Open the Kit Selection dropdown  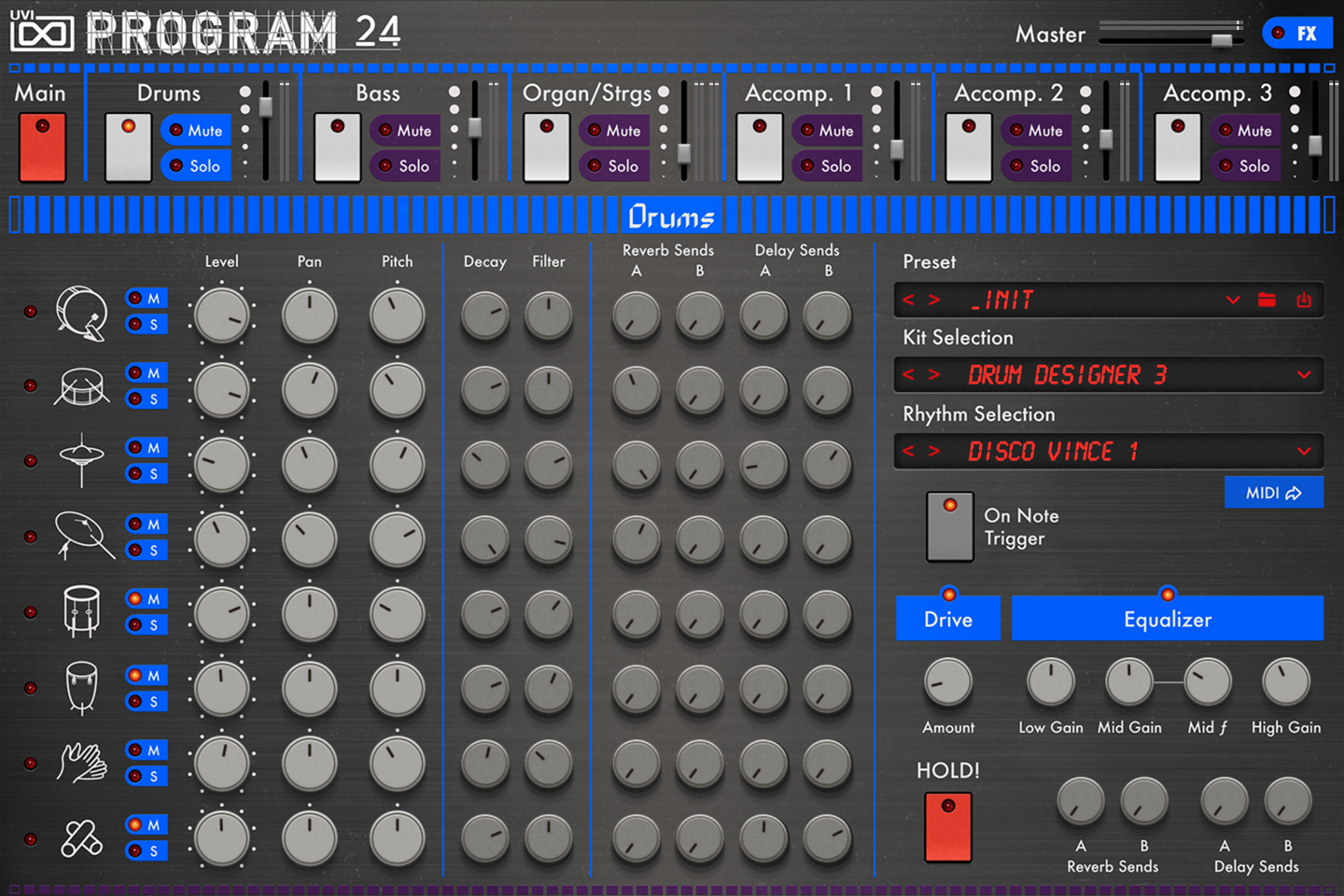pos(1304,375)
